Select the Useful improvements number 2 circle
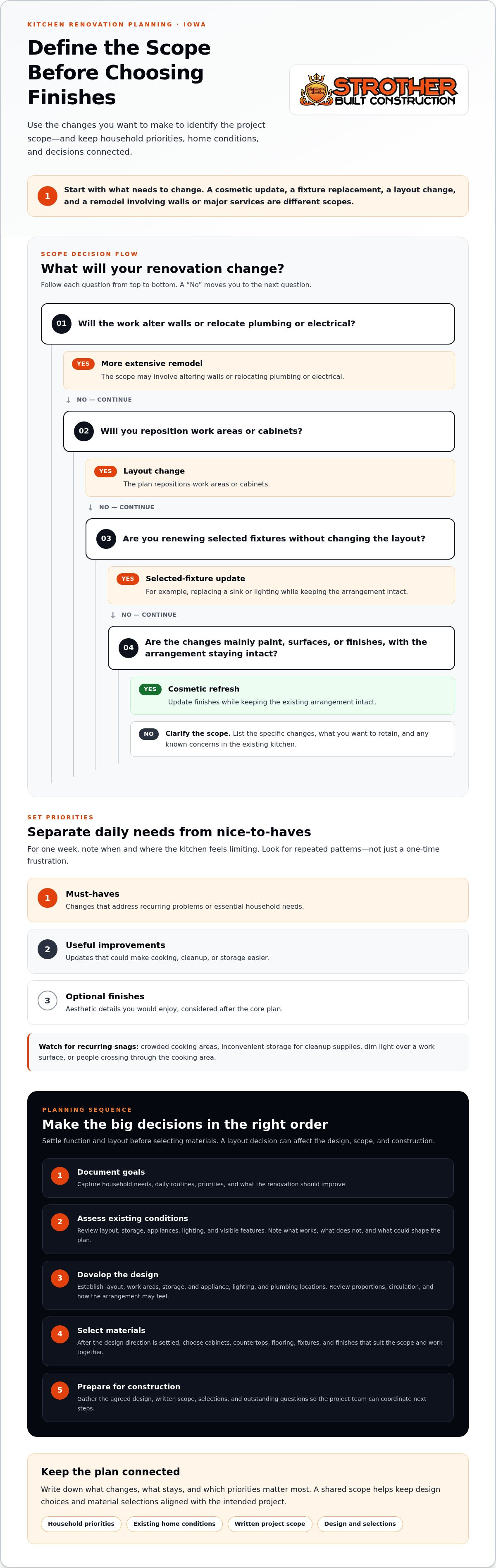Image resolution: width=496 pixels, height=1568 pixels. tap(48, 949)
